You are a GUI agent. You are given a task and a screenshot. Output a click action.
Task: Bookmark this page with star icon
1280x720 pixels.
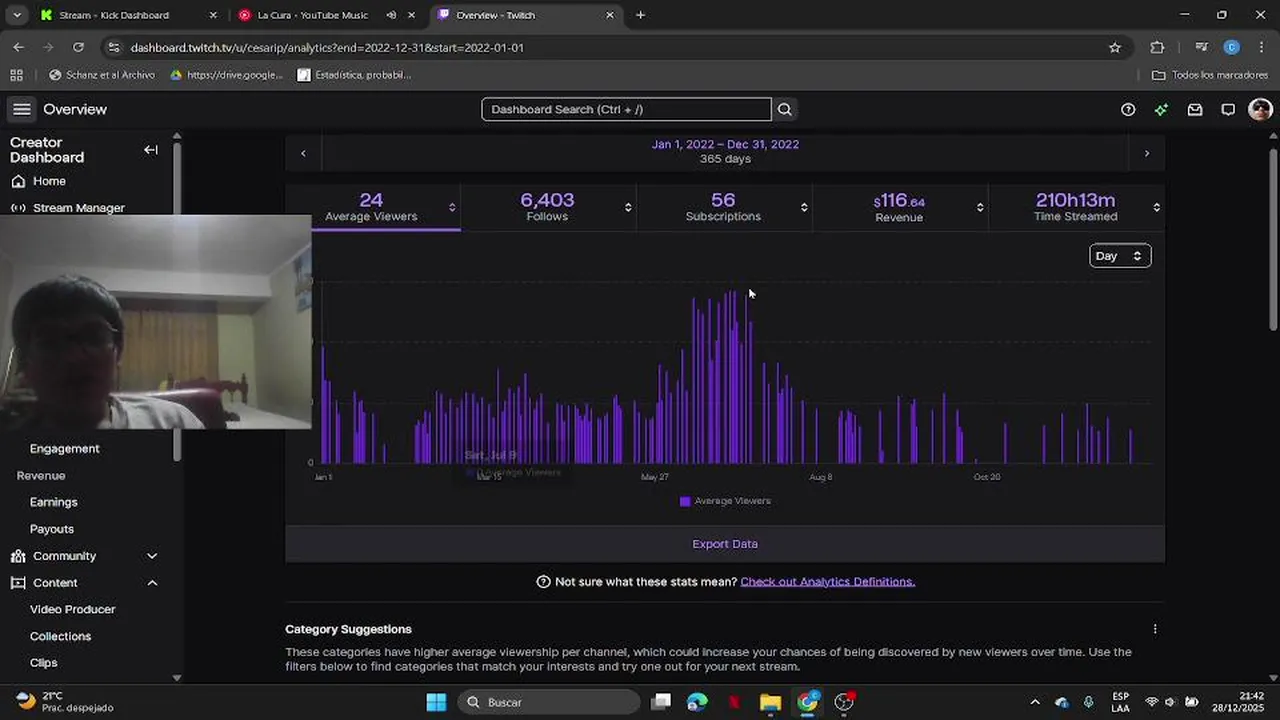coord(1115,47)
